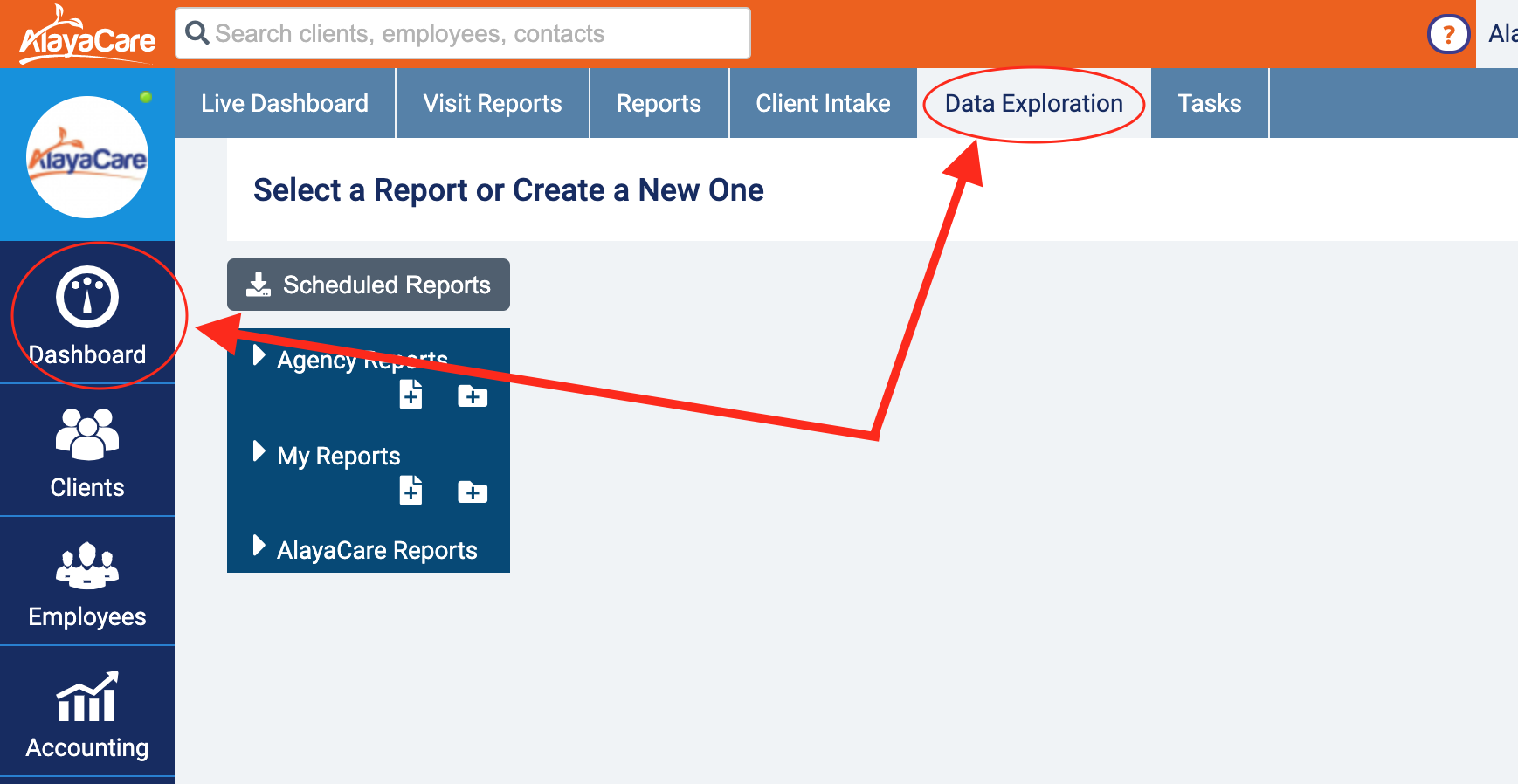Open the Accounting sidebar section
Screen dimensions: 1518x784
tap(87, 713)
